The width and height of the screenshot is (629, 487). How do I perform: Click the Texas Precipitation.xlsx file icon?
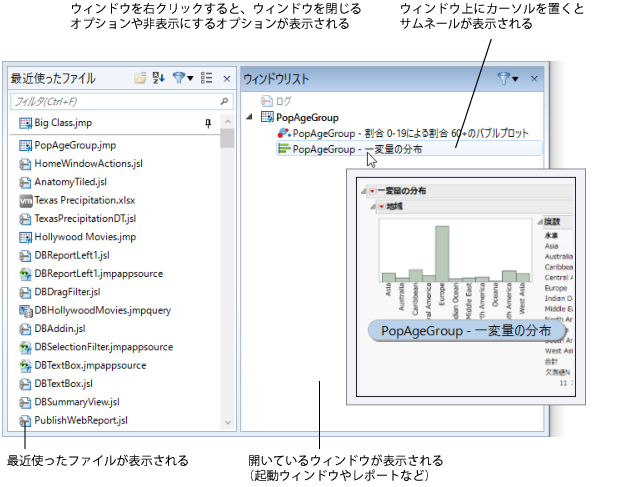[x=26, y=201]
